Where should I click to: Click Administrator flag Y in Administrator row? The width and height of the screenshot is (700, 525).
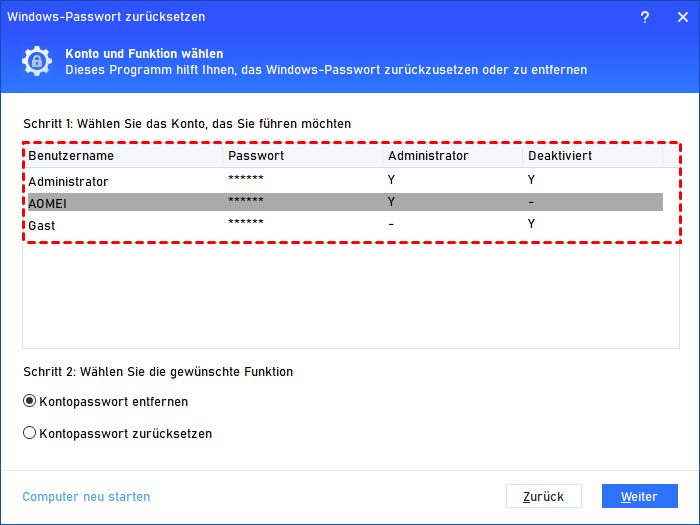click(392, 182)
